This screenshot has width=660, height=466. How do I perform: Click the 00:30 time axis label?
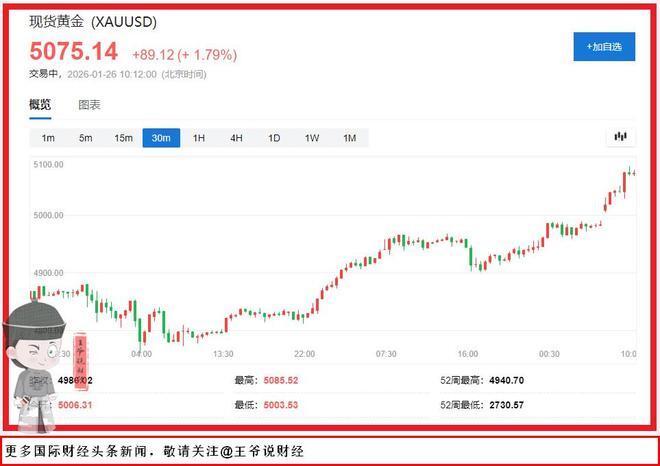pos(549,354)
